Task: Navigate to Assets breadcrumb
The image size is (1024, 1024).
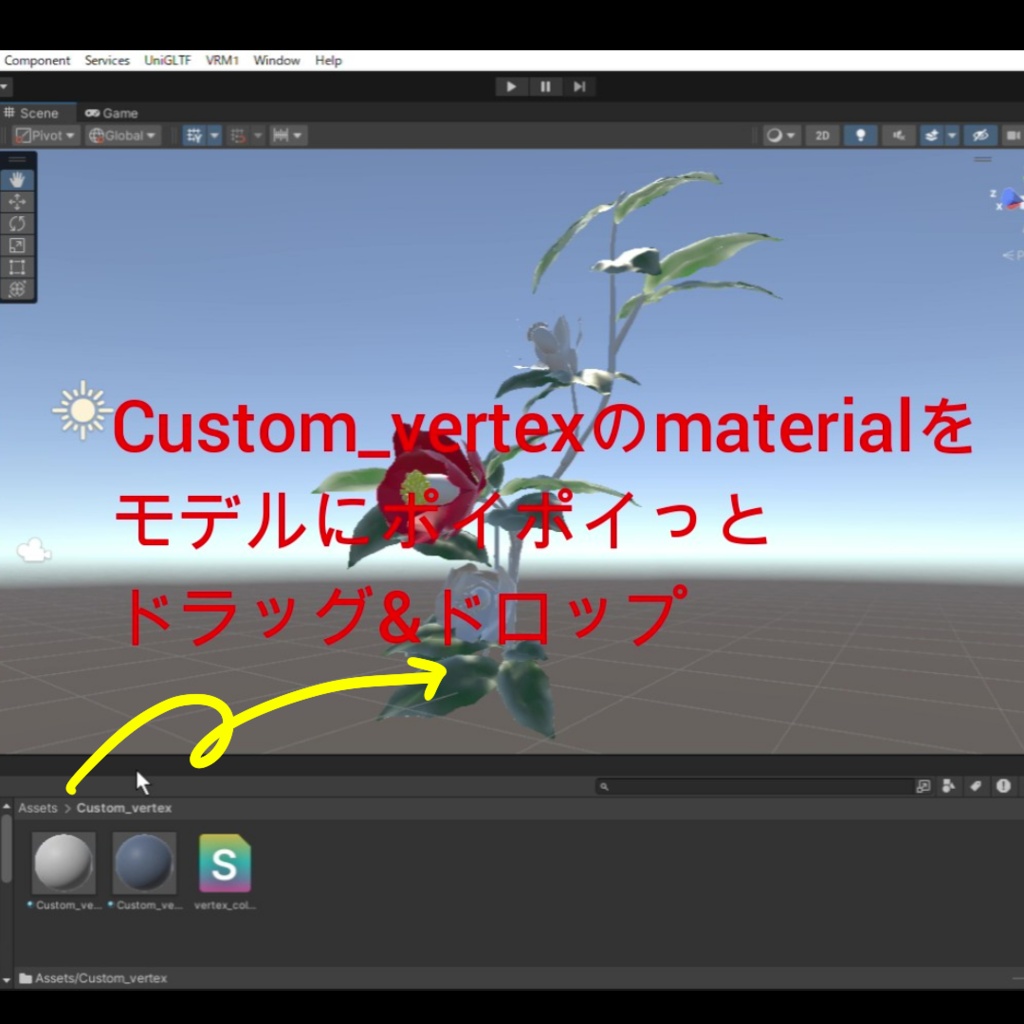Action: (x=38, y=808)
